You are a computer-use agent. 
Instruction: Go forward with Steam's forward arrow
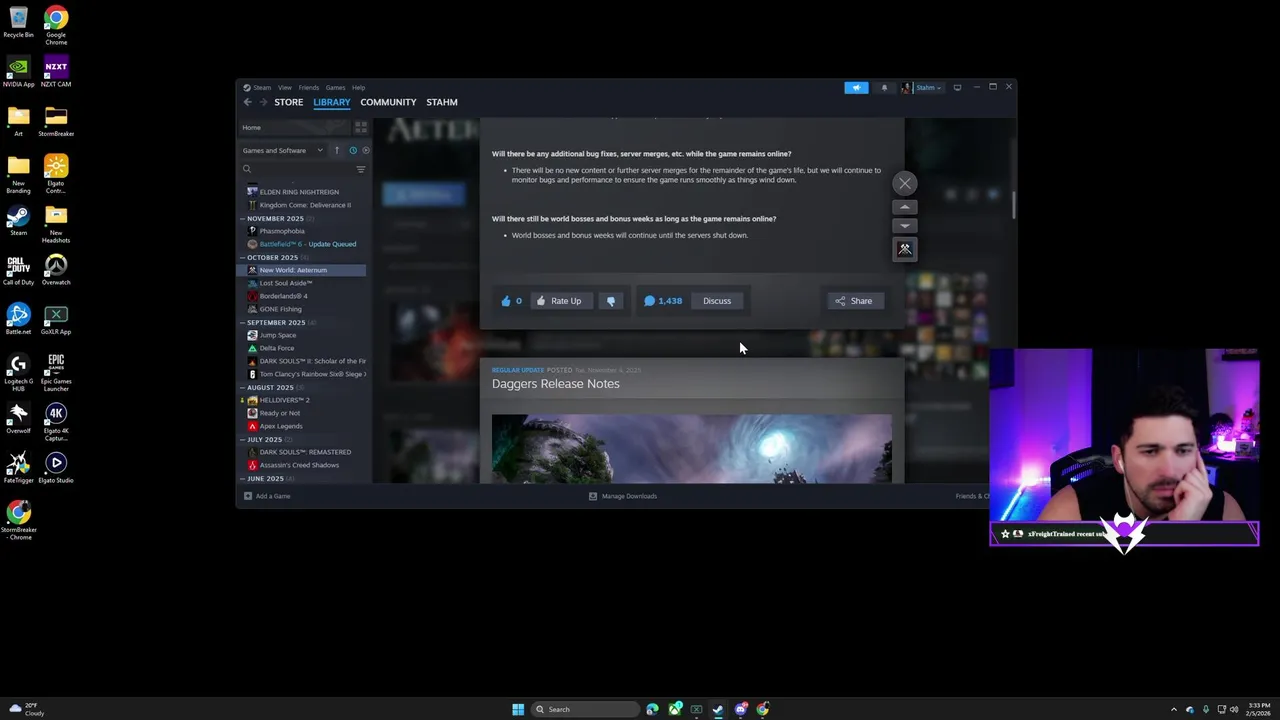pos(264,102)
